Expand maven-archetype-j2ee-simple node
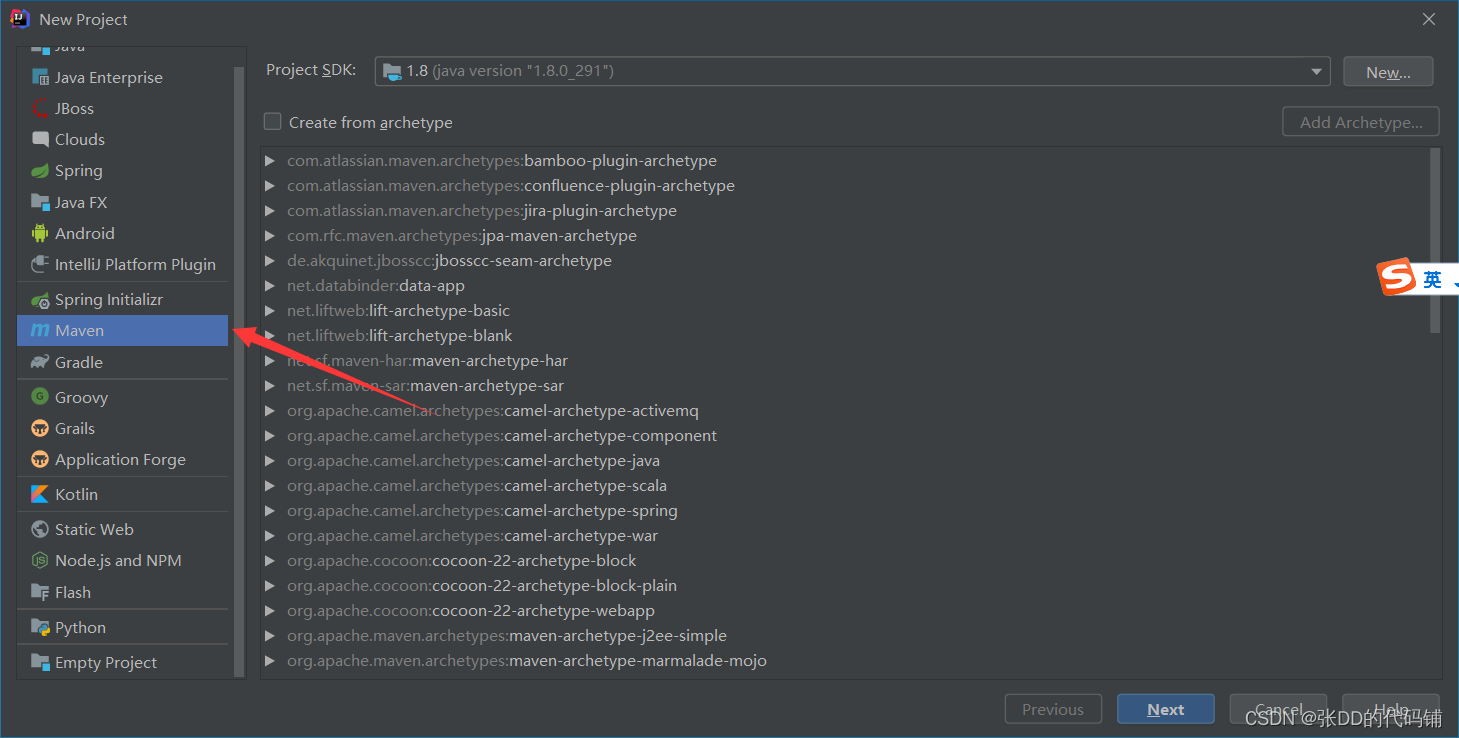Viewport: 1459px width, 738px height. click(x=269, y=635)
